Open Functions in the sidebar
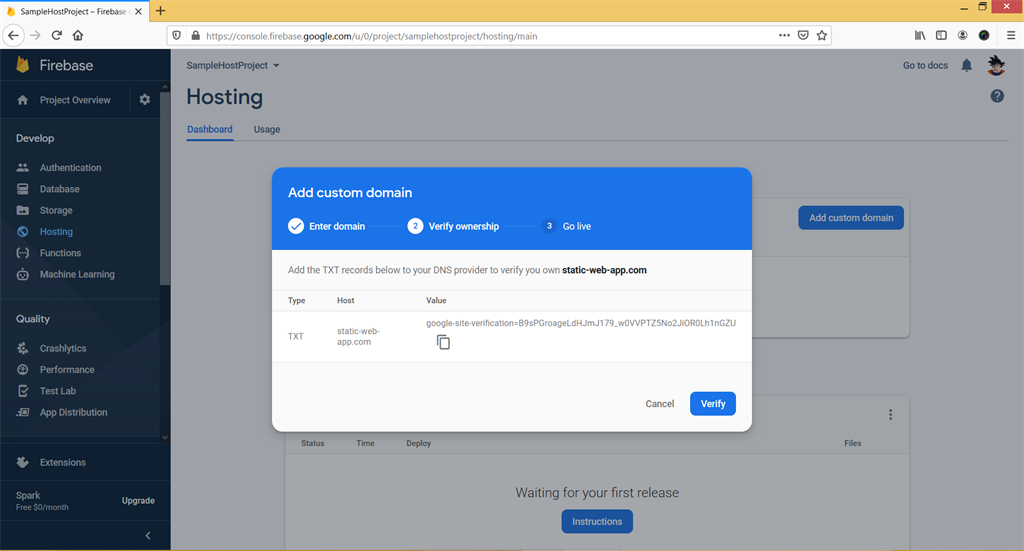The height and width of the screenshot is (551, 1024). tap(60, 253)
